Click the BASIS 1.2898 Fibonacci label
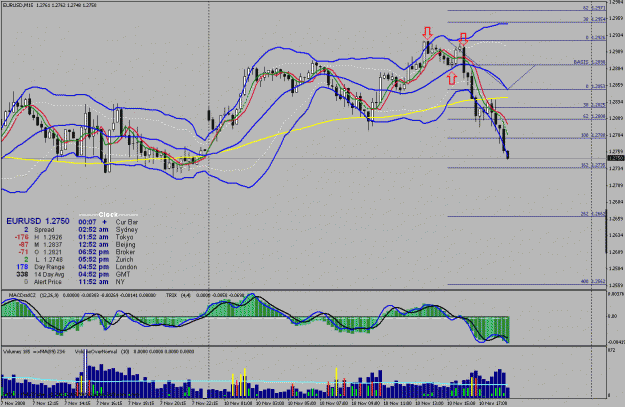This screenshot has height=407, width=625. coord(590,62)
